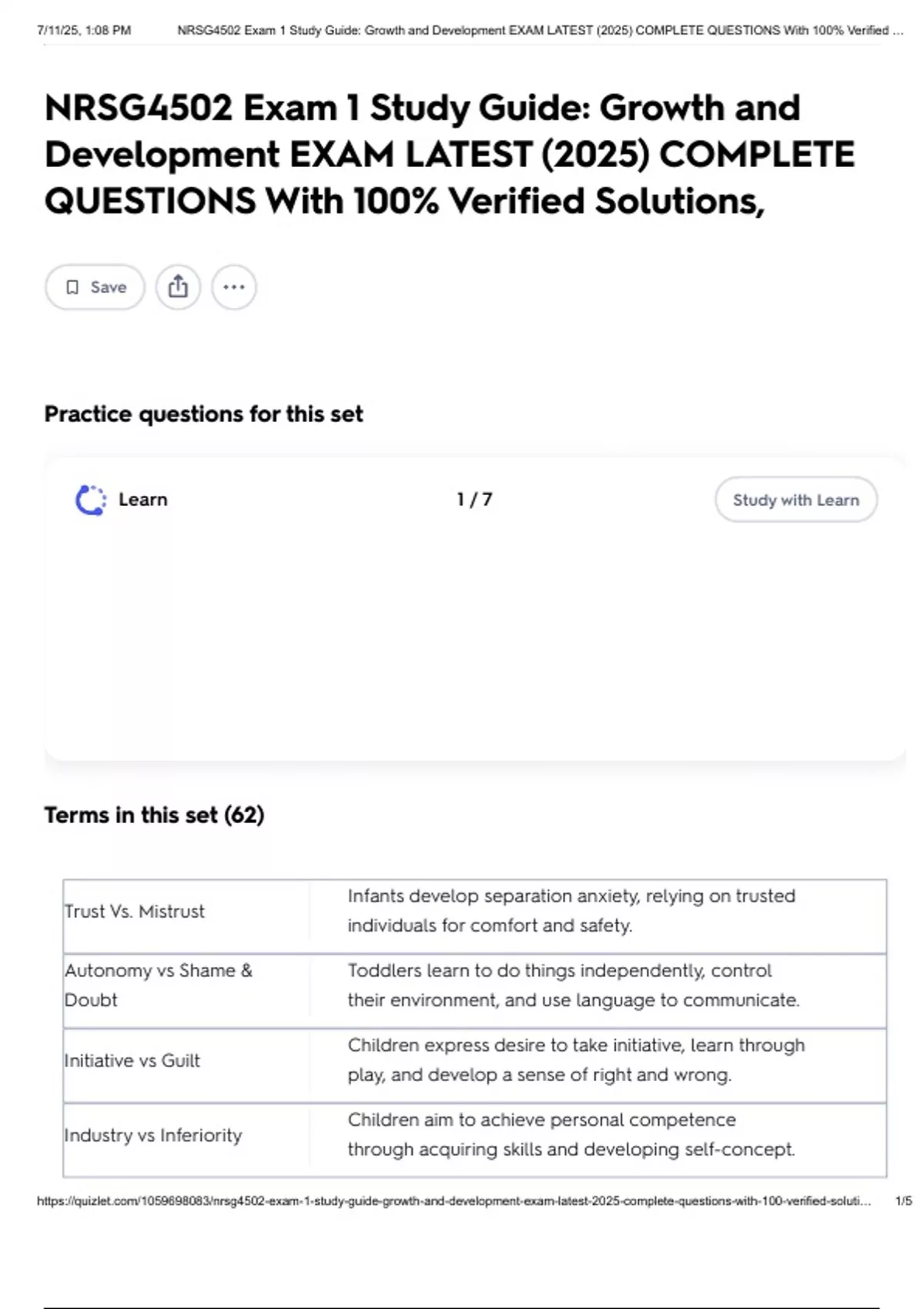Click the bookmark icon inside Save
Screen dimensions: 924x1309
pyautogui.click(x=72, y=287)
